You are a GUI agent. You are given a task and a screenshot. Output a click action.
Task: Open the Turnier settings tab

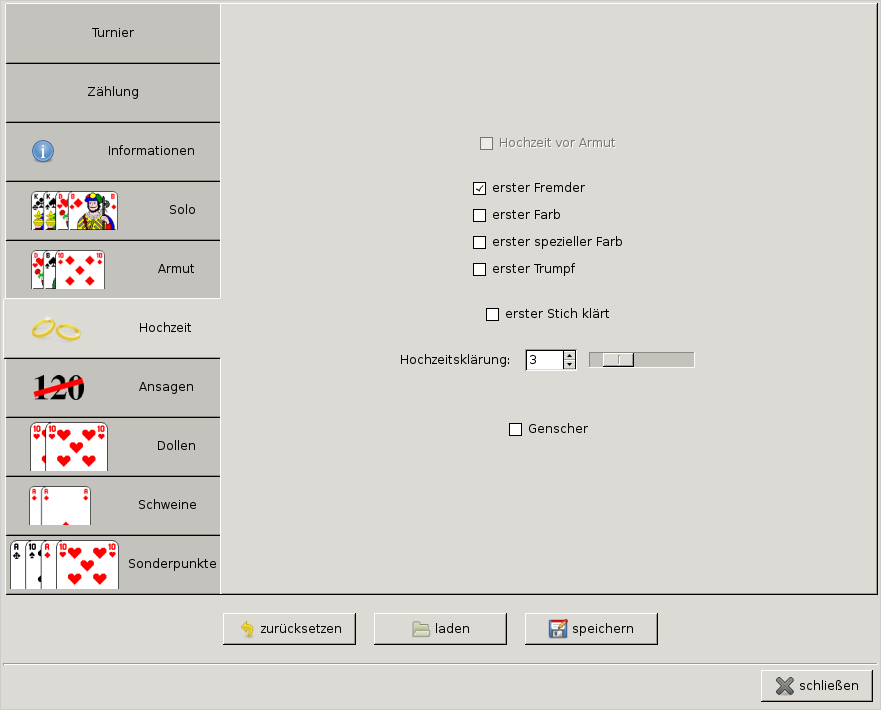[x=112, y=33]
